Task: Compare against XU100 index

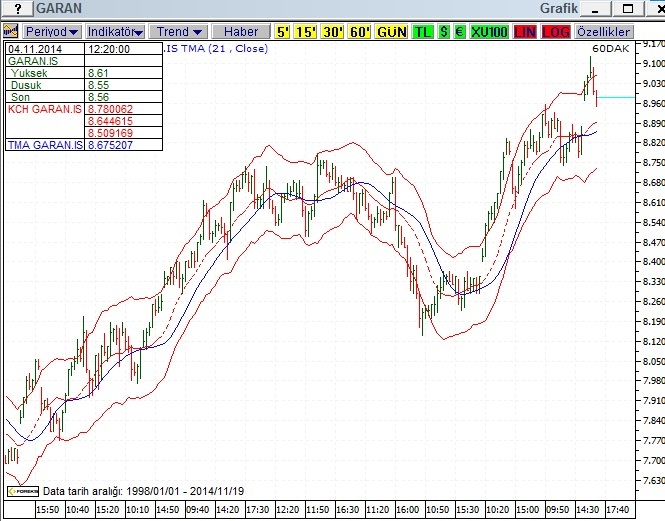Action: click(x=489, y=32)
